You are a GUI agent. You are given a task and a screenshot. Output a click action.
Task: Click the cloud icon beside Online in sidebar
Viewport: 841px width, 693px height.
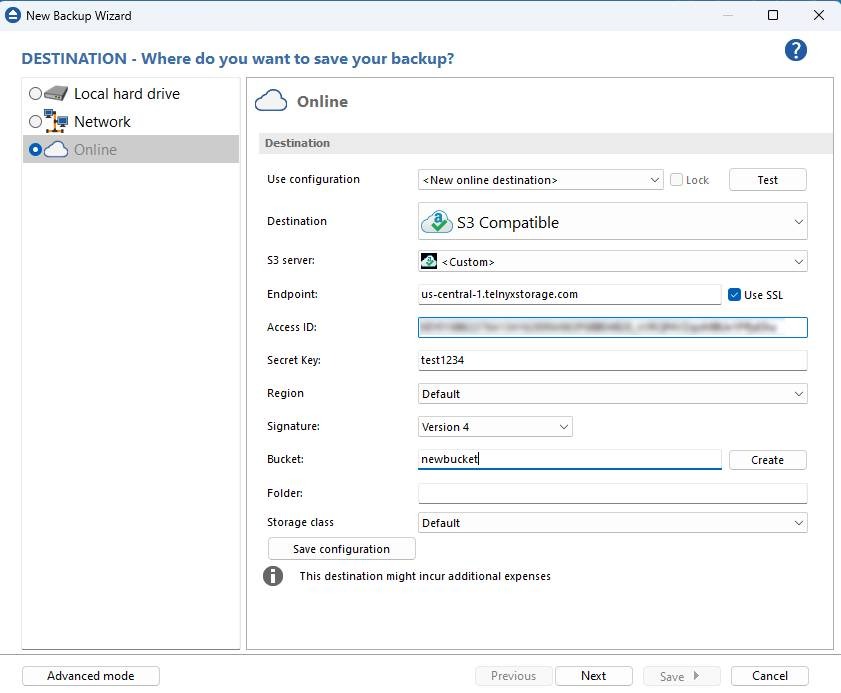pos(56,149)
